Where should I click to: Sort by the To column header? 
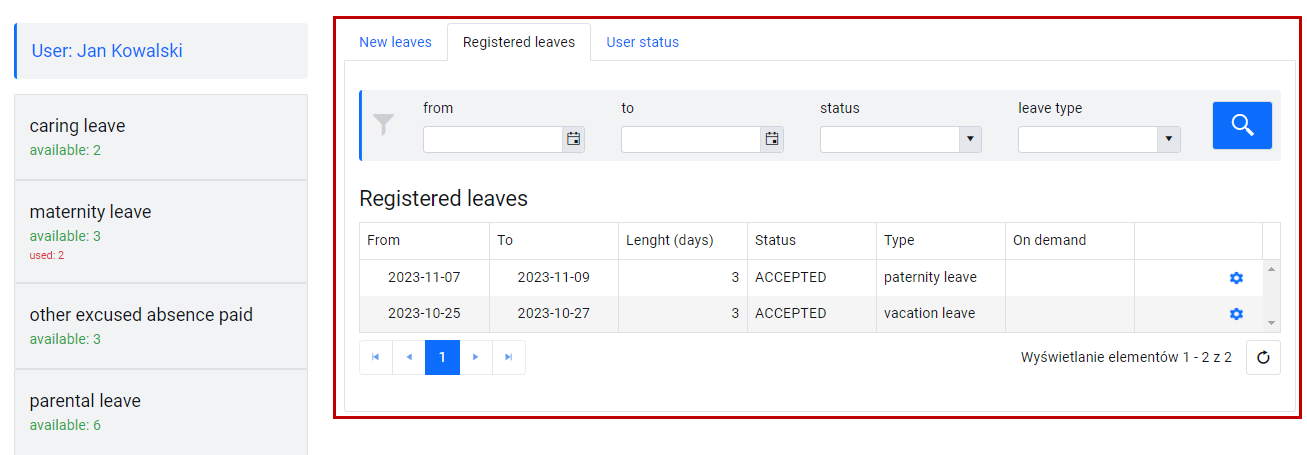554,241
